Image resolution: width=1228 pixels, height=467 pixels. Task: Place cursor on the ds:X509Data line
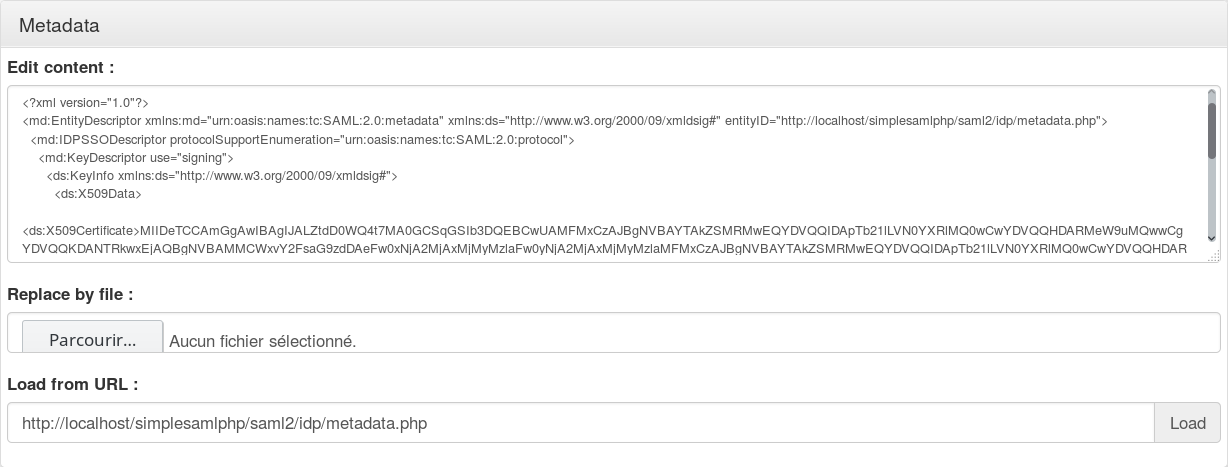click(x=98, y=194)
